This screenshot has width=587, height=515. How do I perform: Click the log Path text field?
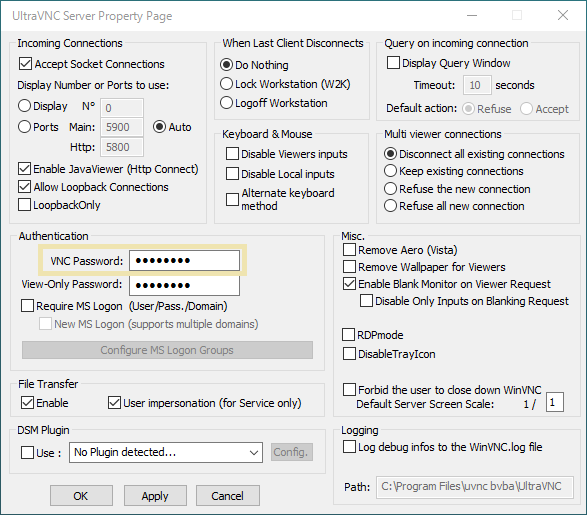(x=475, y=487)
